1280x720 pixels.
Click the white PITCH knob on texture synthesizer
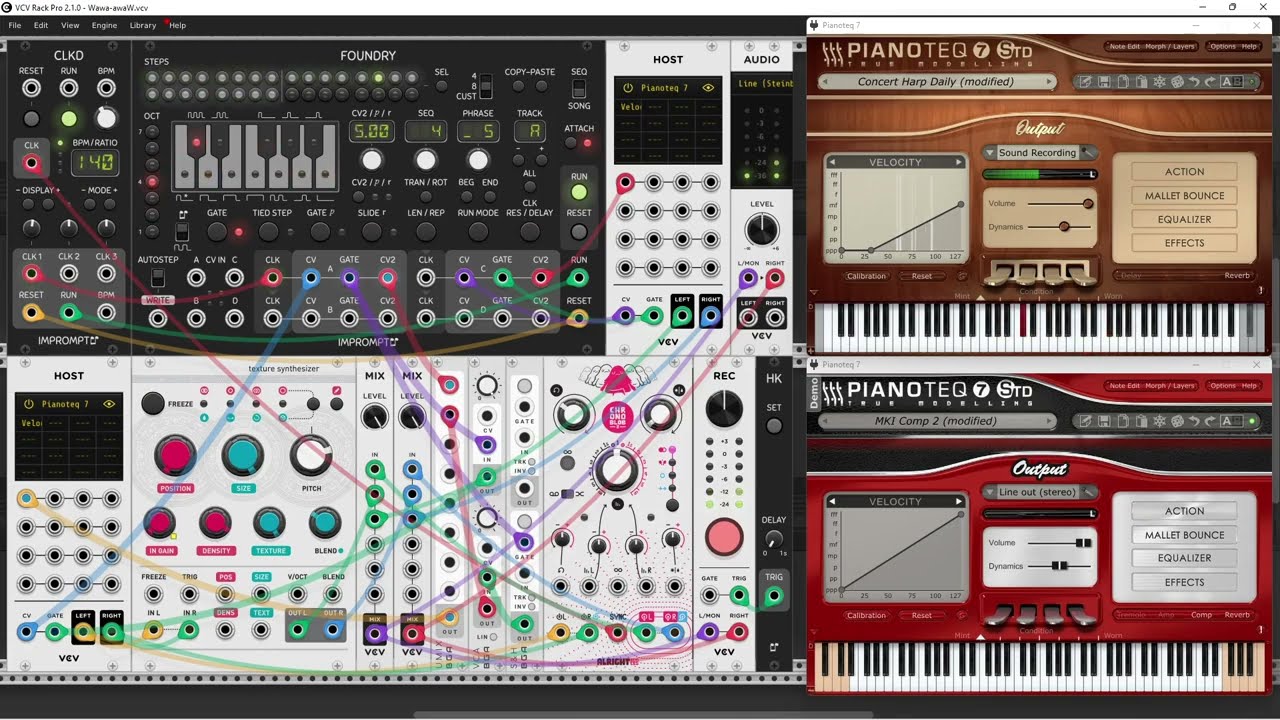tap(311, 456)
